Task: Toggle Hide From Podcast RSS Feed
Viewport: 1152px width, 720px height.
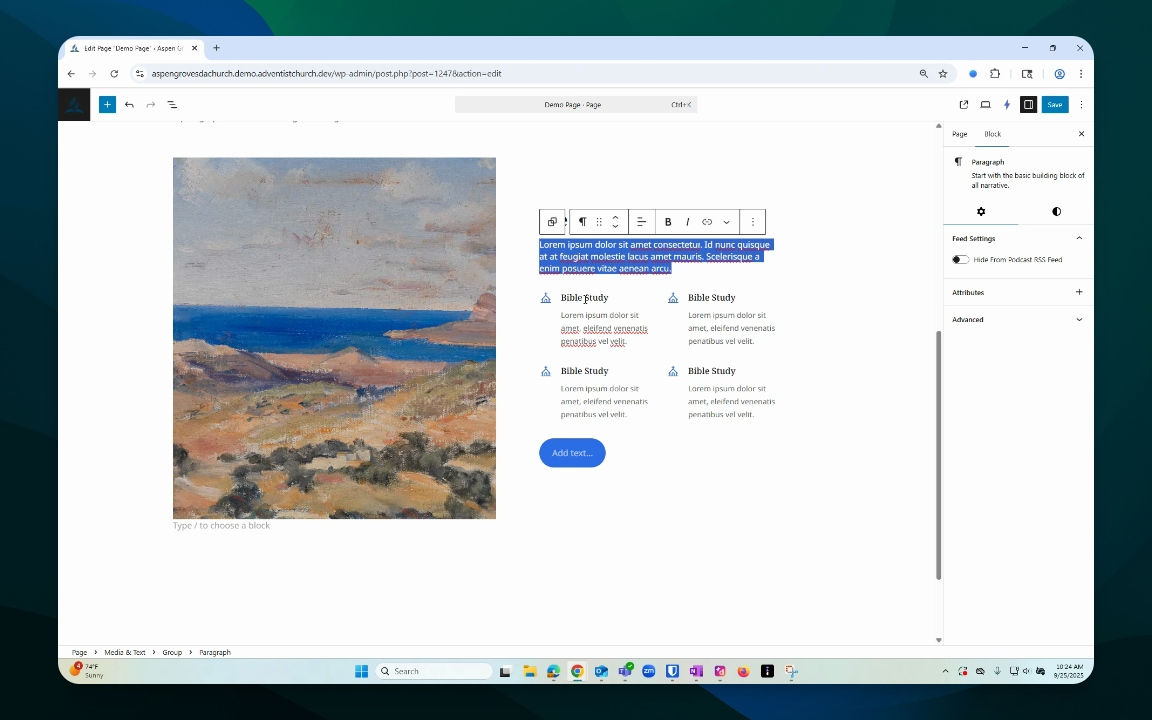Action: (x=960, y=259)
